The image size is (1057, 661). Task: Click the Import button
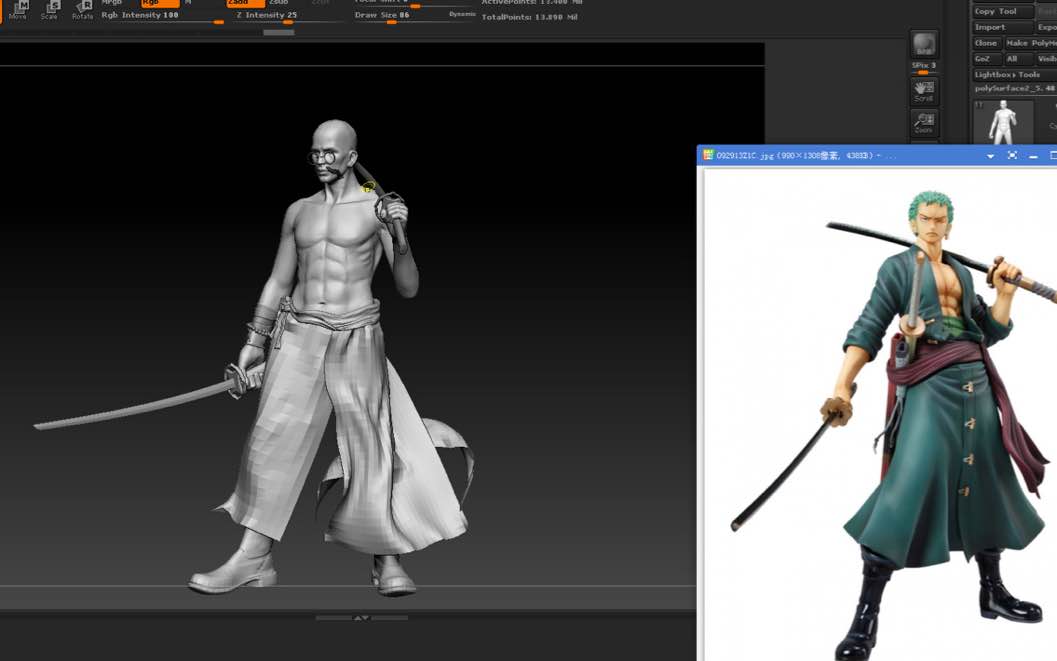click(x=1003, y=27)
